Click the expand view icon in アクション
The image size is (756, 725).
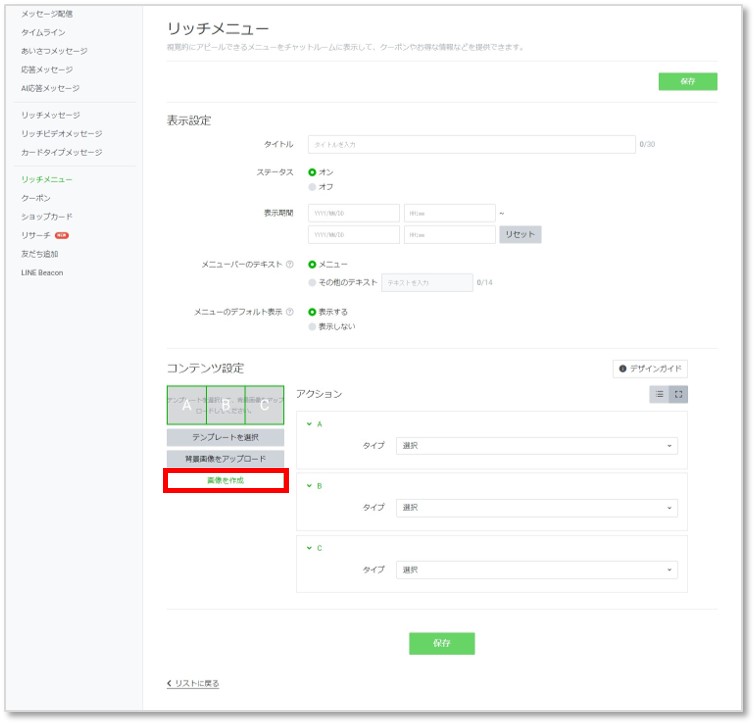[679, 395]
